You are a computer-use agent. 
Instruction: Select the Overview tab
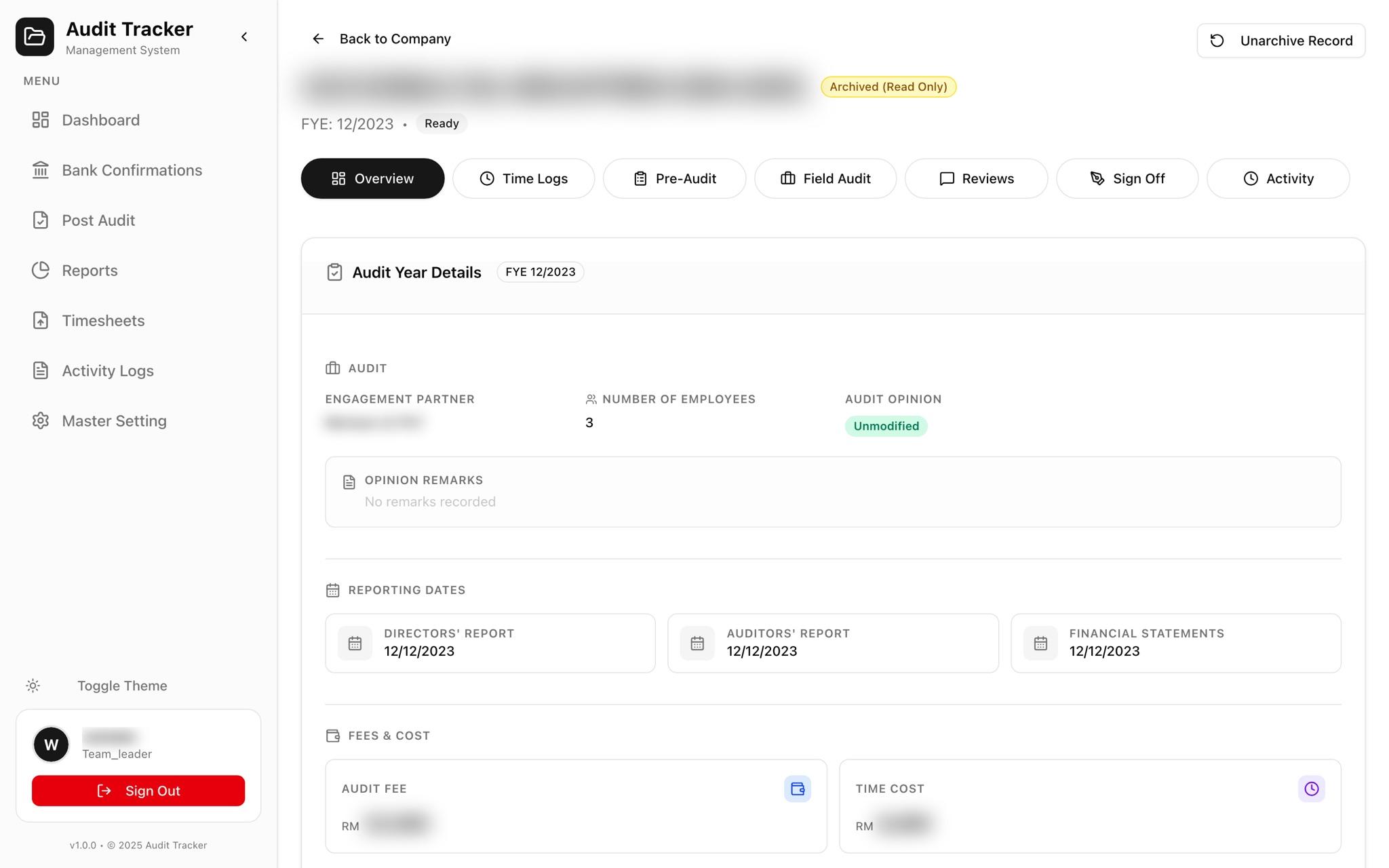372,178
